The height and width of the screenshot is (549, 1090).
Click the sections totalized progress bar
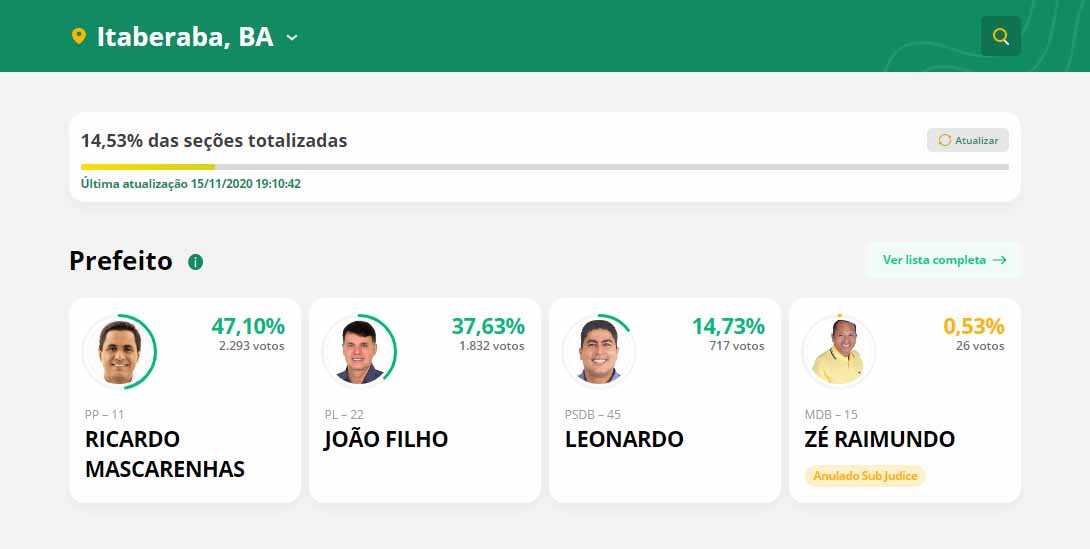click(544, 167)
